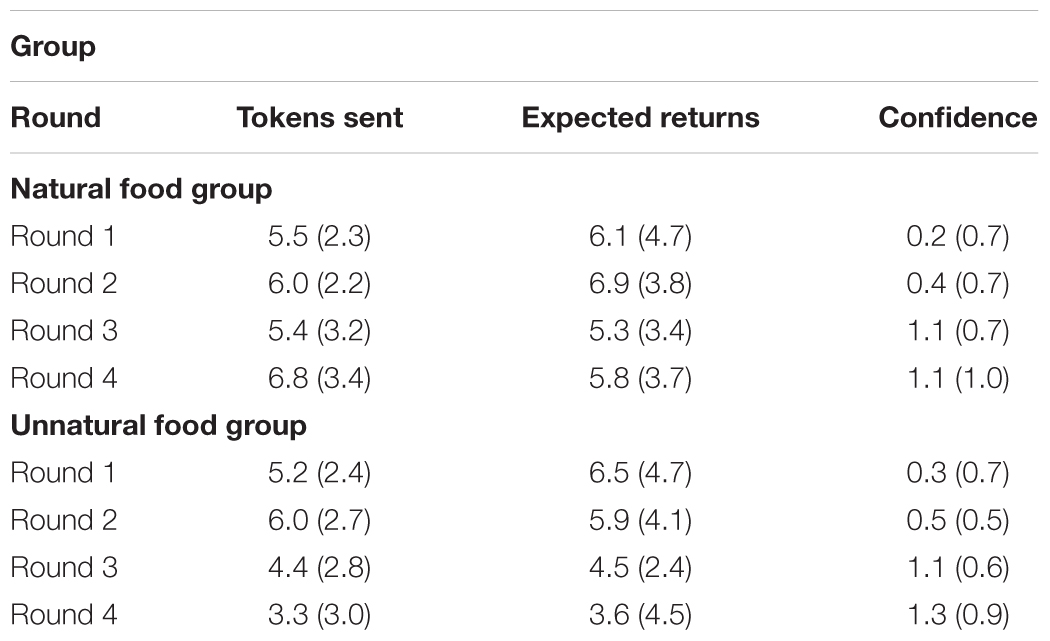Click Round 4 under Unnatural food group
The image size is (1050, 641).
[x=64, y=615]
